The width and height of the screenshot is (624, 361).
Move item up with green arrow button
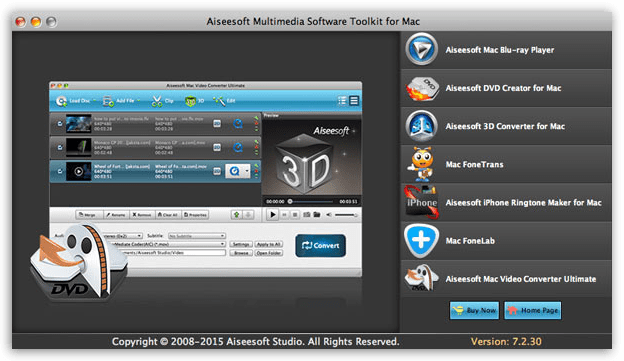237,215
